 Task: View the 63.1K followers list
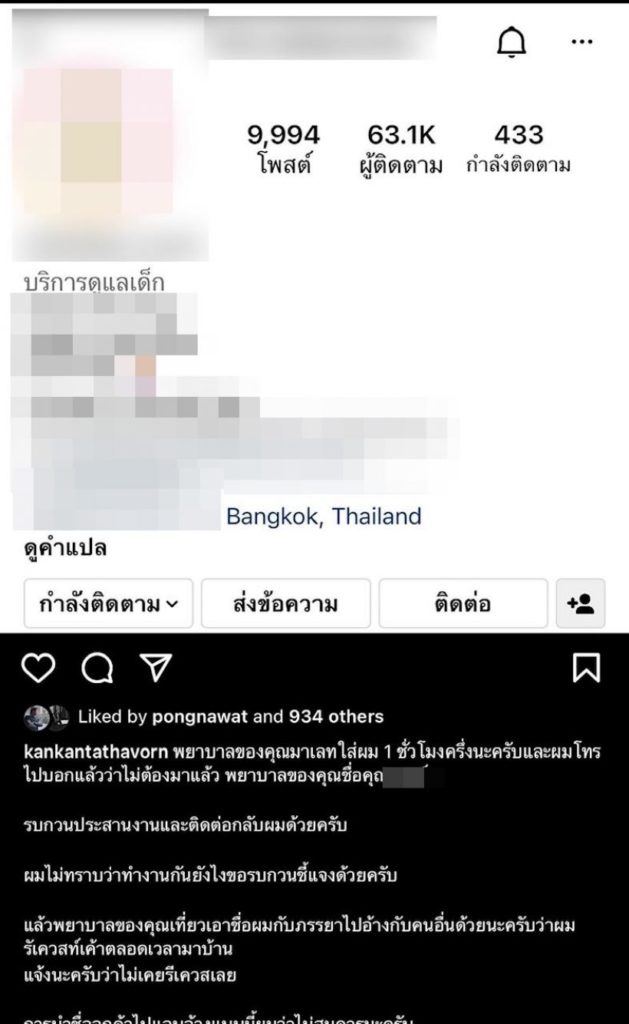(x=401, y=149)
